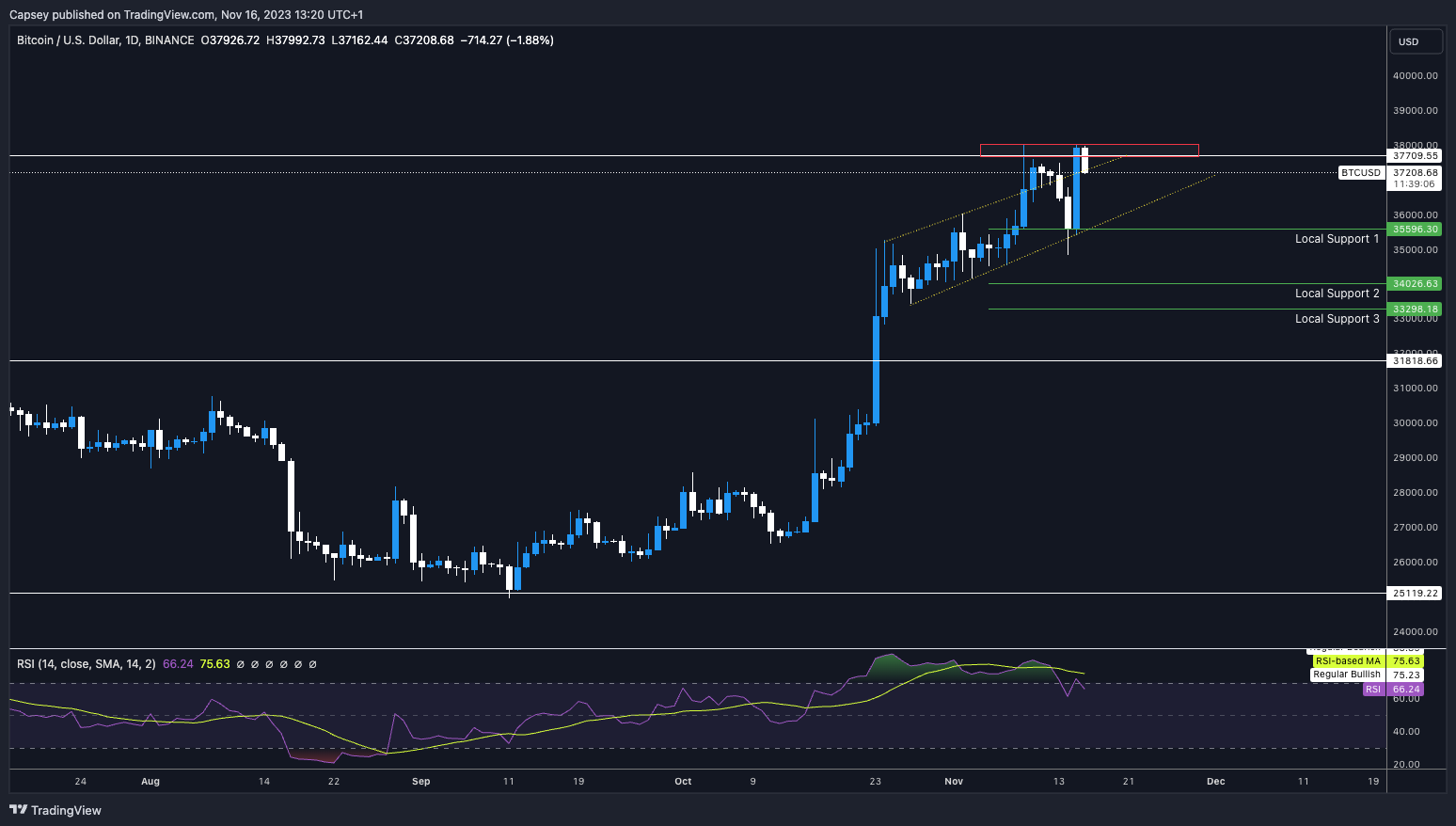Open the USD currency selector
The height and width of the screenshot is (826, 1456).
pyautogui.click(x=1416, y=41)
